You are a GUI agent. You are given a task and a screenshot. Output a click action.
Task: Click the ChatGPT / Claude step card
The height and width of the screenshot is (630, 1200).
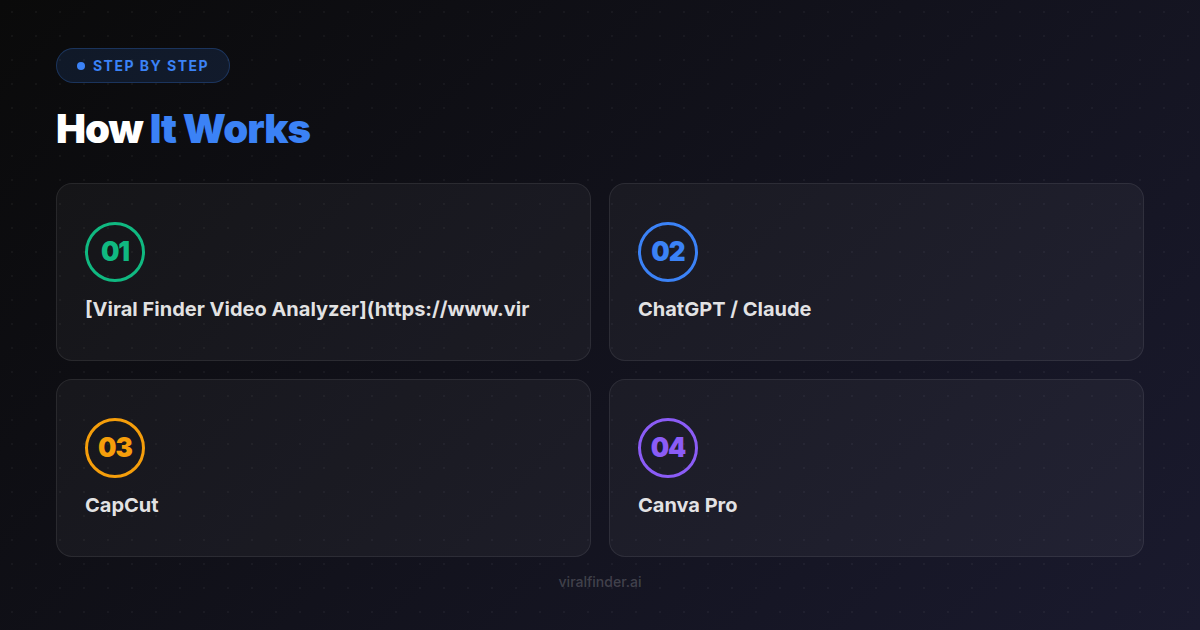pos(875,271)
